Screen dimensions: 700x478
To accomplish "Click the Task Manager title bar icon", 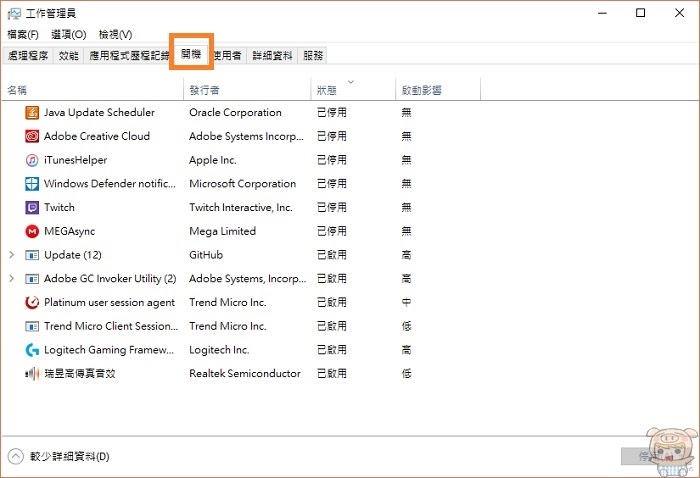I will [14, 13].
